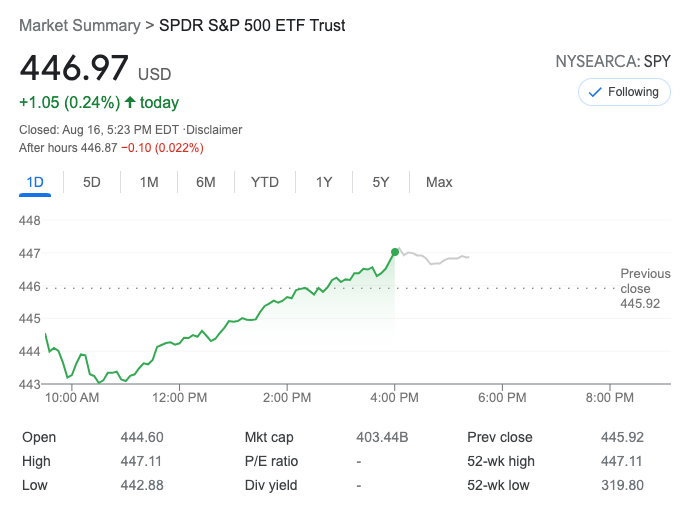Toggle the Following button

[624, 92]
